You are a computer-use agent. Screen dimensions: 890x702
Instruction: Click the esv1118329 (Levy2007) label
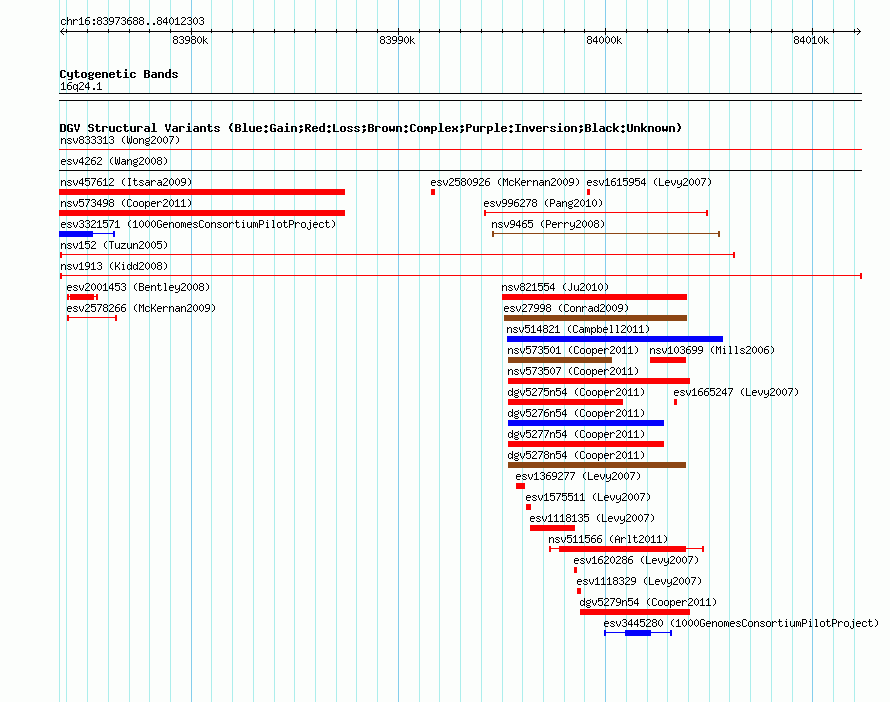pyautogui.click(x=639, y=581)
